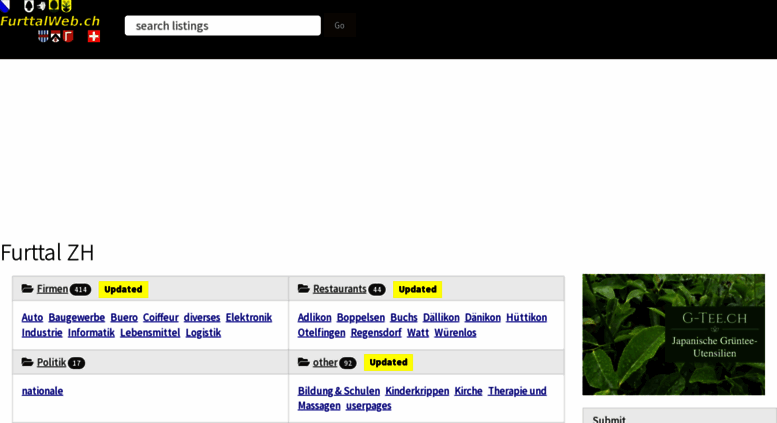Screen dimensions: 777x423
Task: Open the Coiffeur subcategory link
Action: (x=161, y=317)
